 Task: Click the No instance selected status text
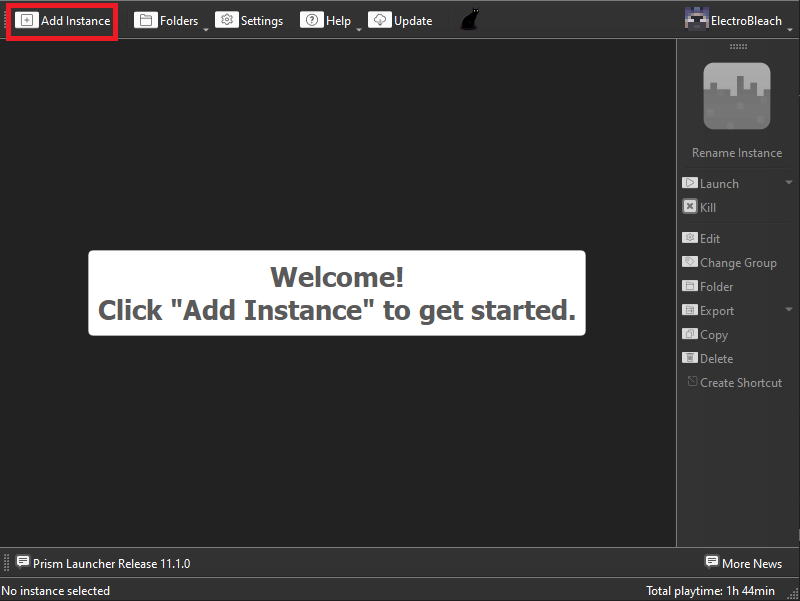tap(56, 591)
